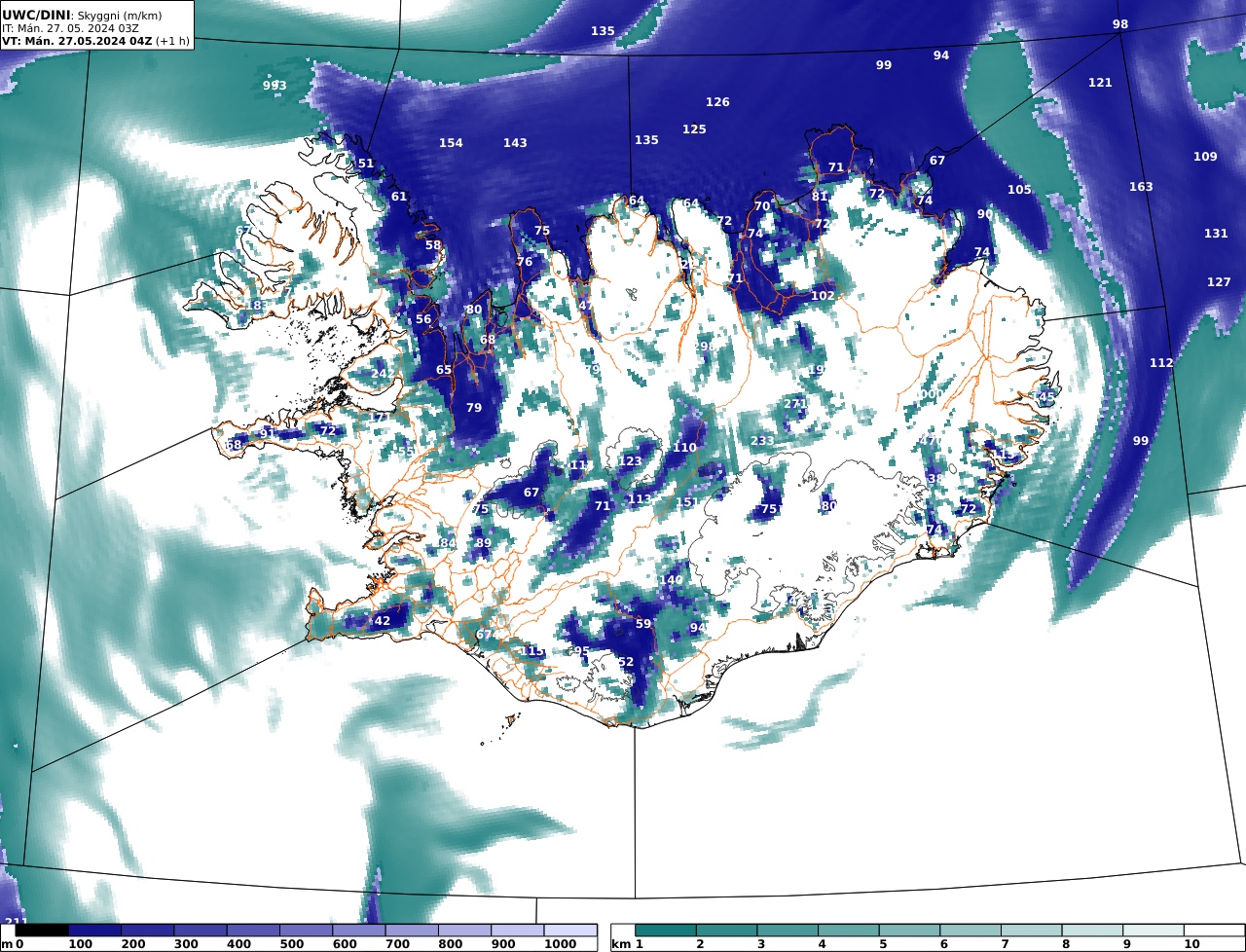Click the 3–4 km legend color box
The image size is (1246, 952).
tap(788, 931)
